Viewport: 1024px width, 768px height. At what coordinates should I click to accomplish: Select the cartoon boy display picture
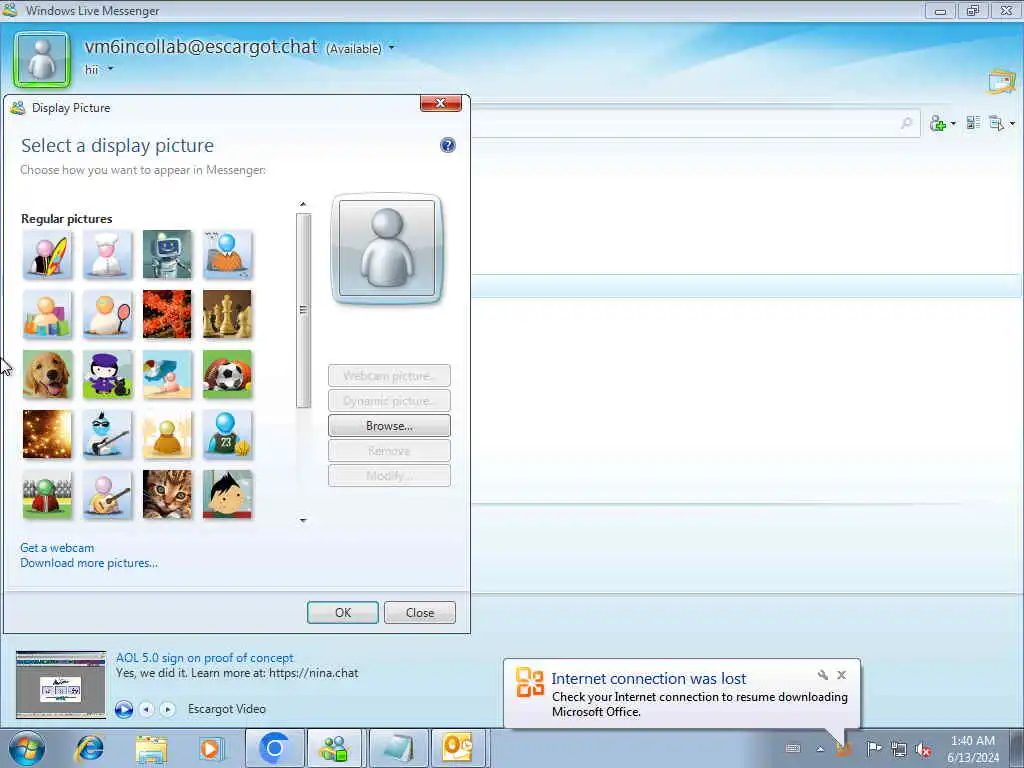tap(227, 495)
